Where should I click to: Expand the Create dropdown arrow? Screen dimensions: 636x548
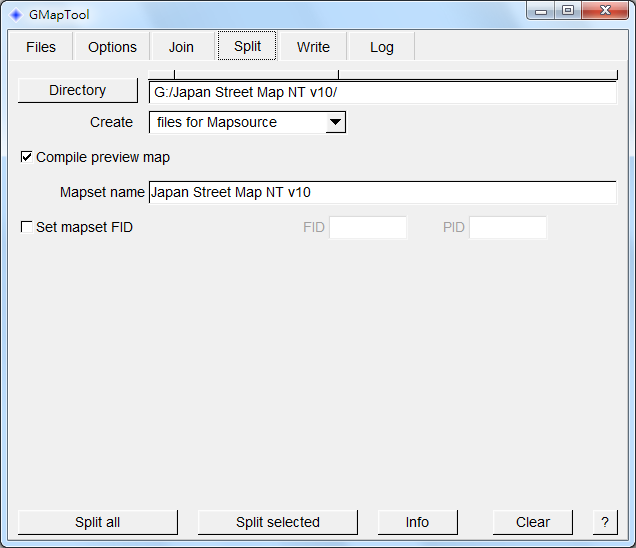[335, 122]
